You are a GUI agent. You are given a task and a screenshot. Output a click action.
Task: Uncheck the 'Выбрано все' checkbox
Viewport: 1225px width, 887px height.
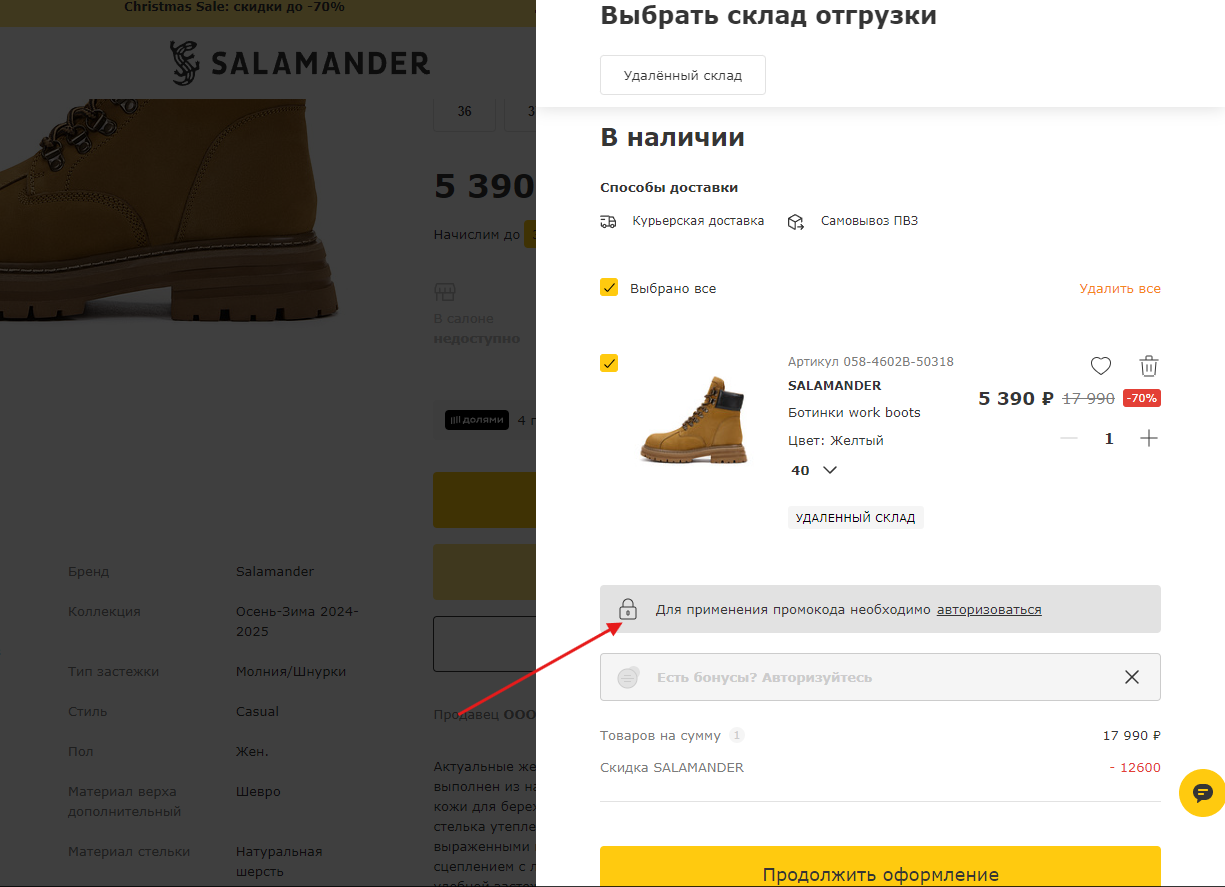[x=609, y=288]
